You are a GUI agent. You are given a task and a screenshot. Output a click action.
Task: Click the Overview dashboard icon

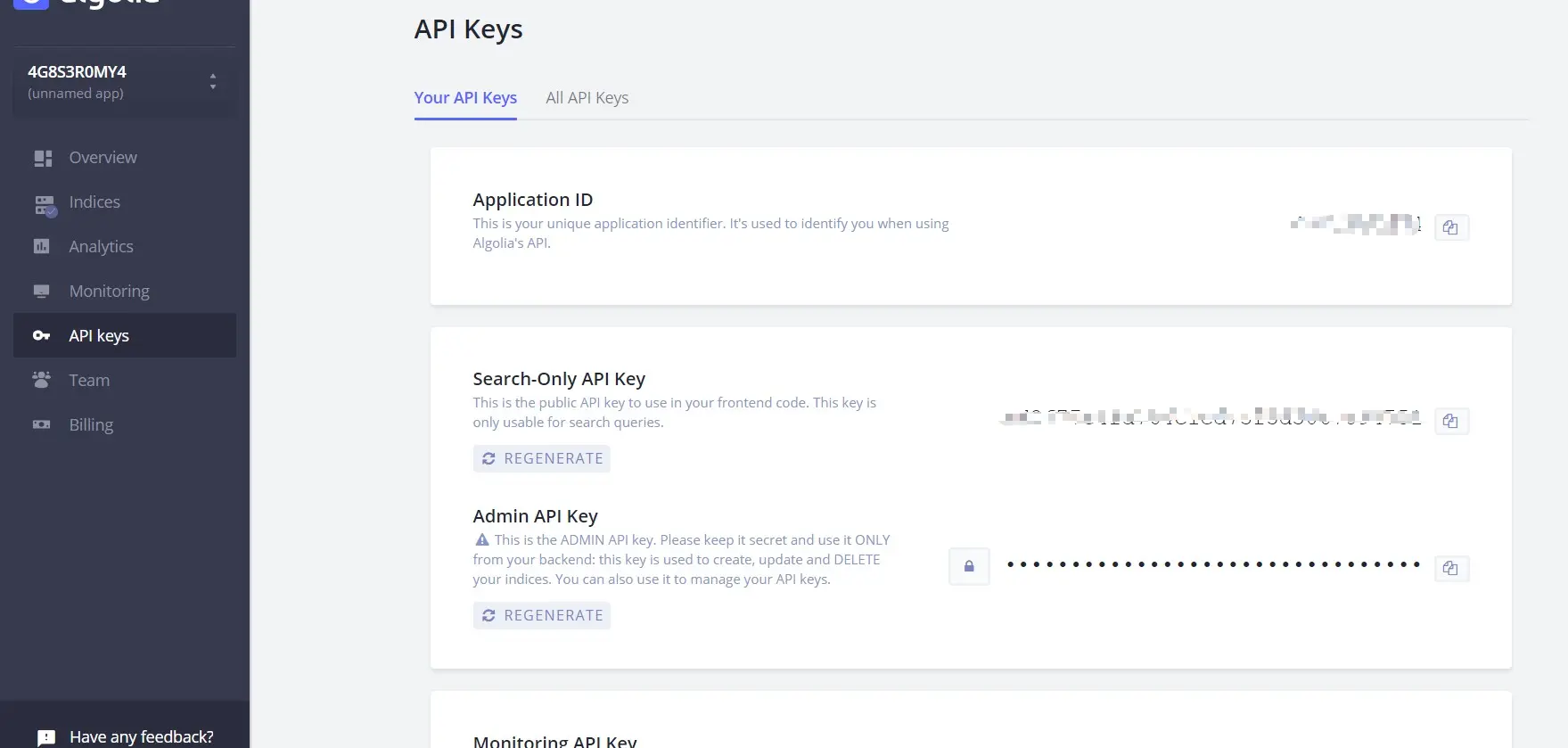(x=42, y=158)
